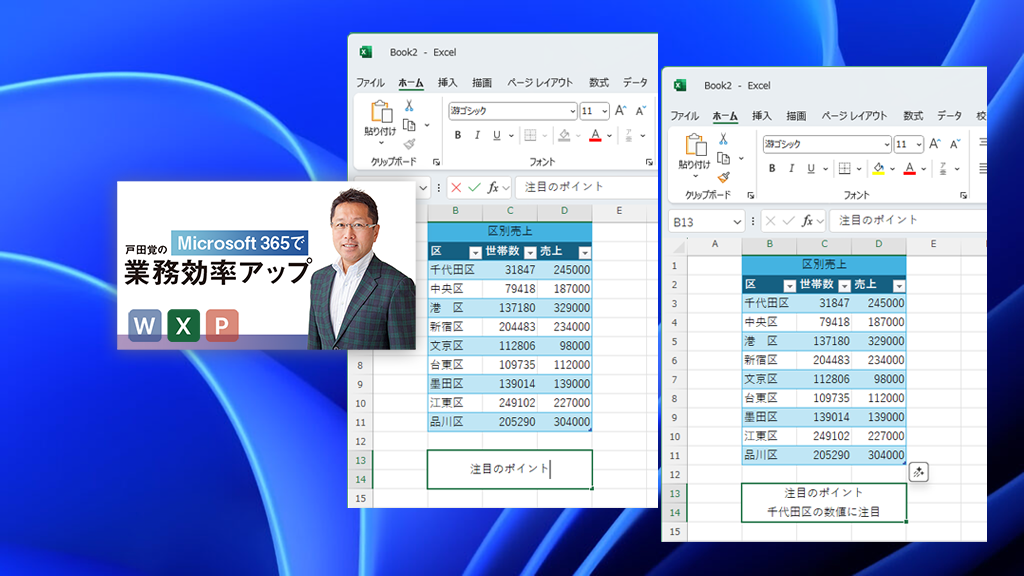The height and width of the screenshot is (576, 1024).
Task: Open 数式 tab in right Excel window
Action: [913, 116]
